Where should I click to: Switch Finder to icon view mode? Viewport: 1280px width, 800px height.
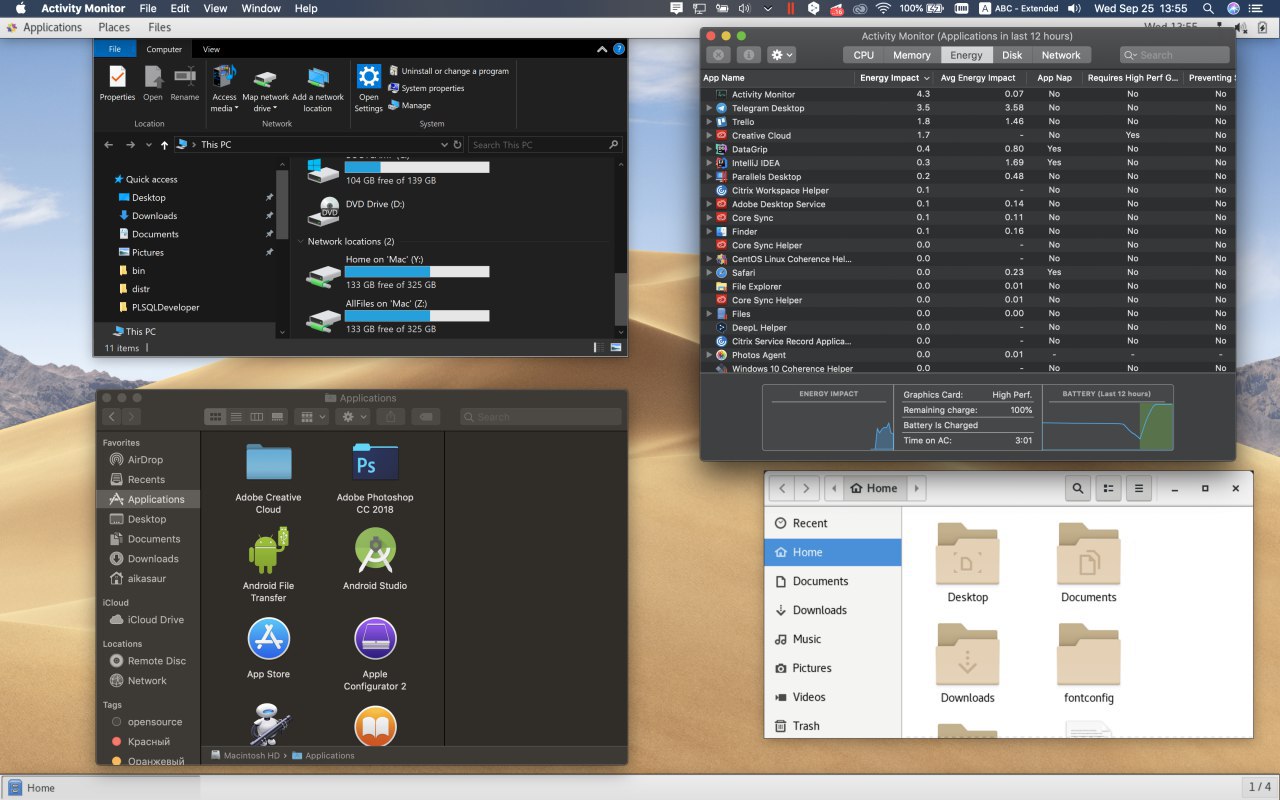(215, 416)
